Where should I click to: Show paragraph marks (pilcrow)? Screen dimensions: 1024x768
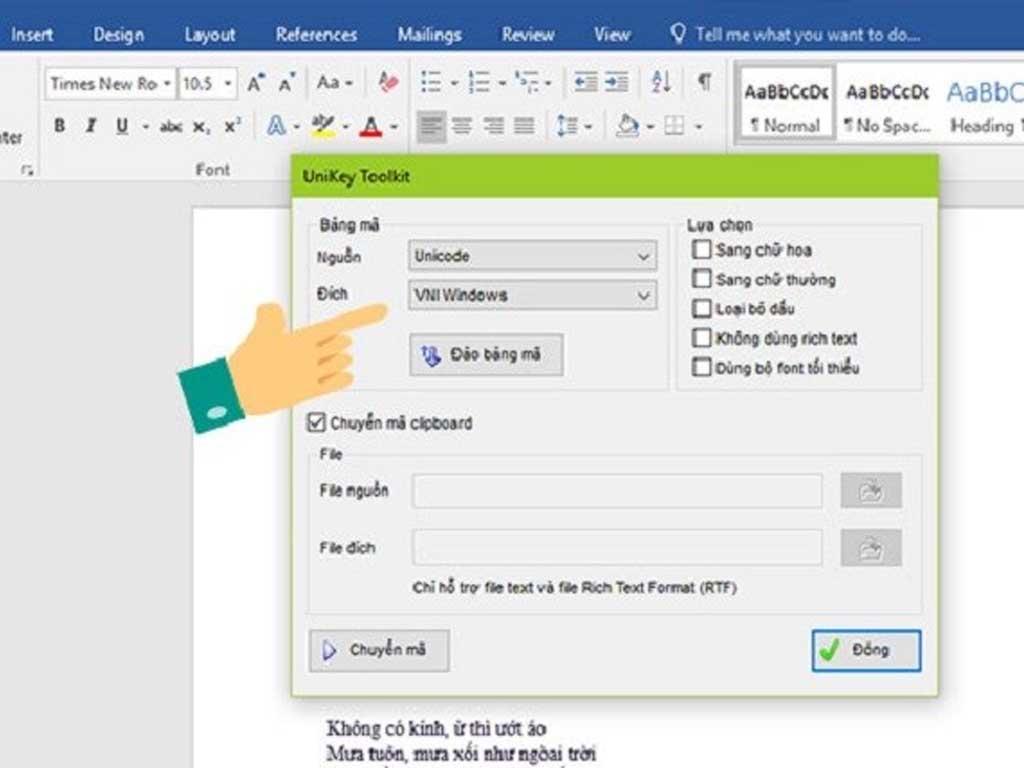click(705, 82)
